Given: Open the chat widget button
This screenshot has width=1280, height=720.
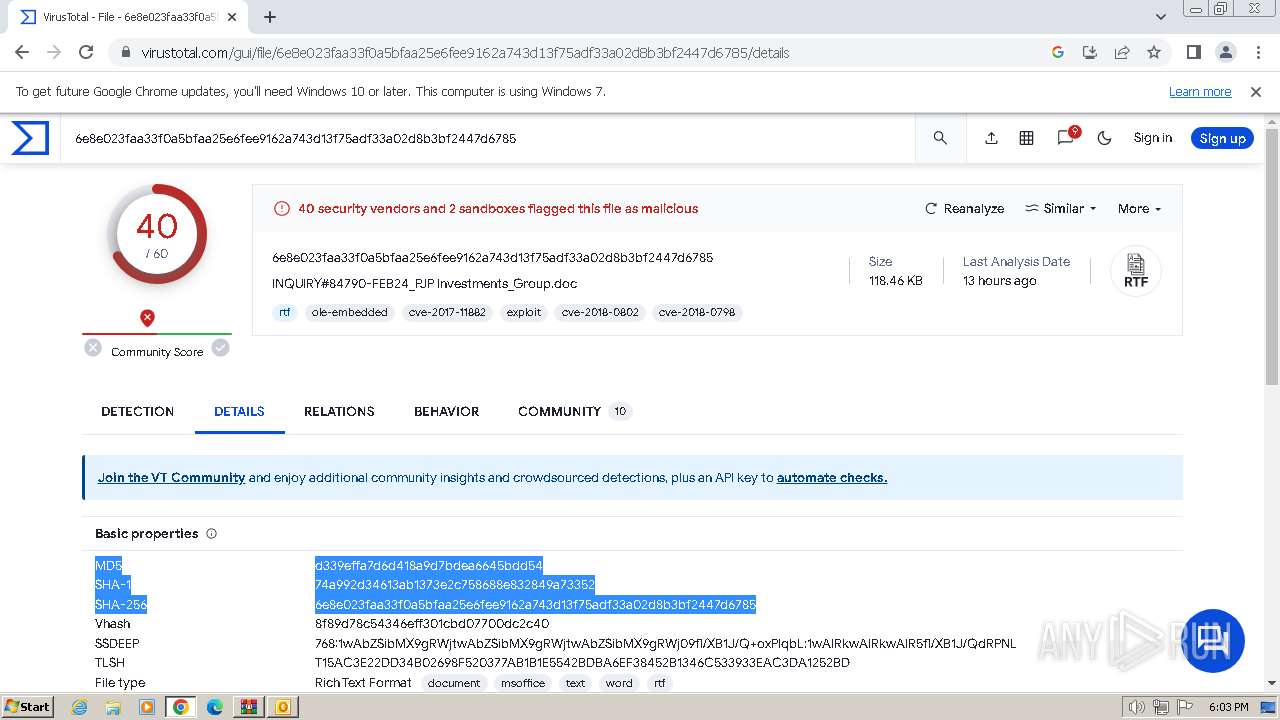Looking at the screenshot, I should click(1214, 641).
